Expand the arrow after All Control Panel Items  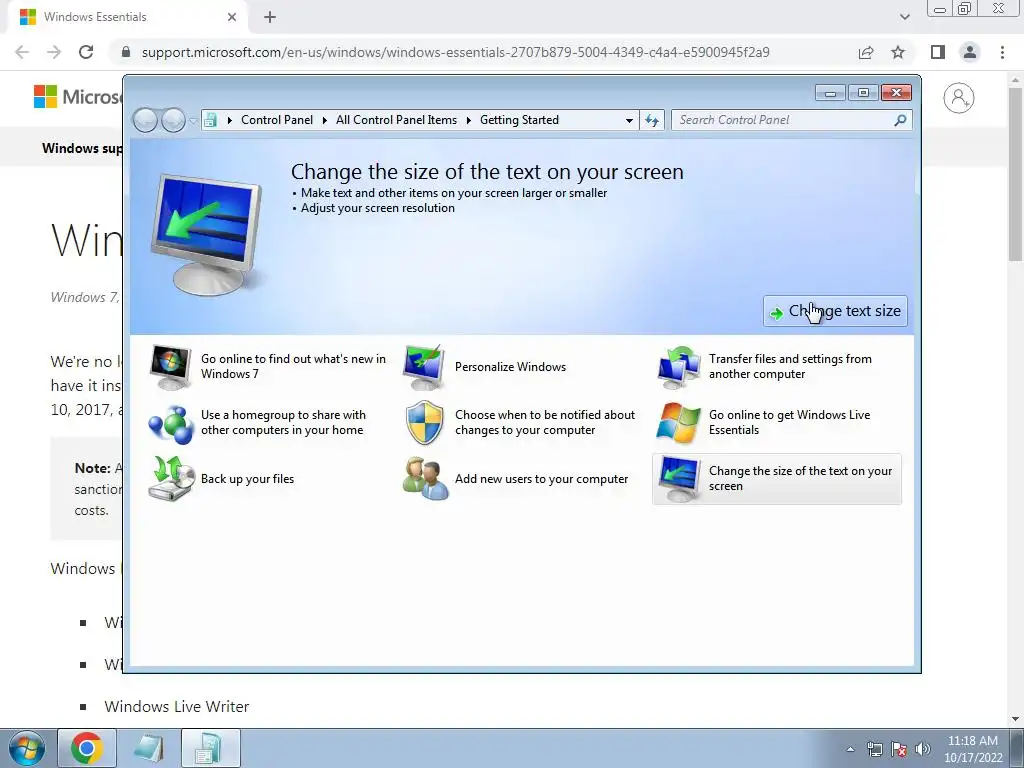(x=469, y=120)
